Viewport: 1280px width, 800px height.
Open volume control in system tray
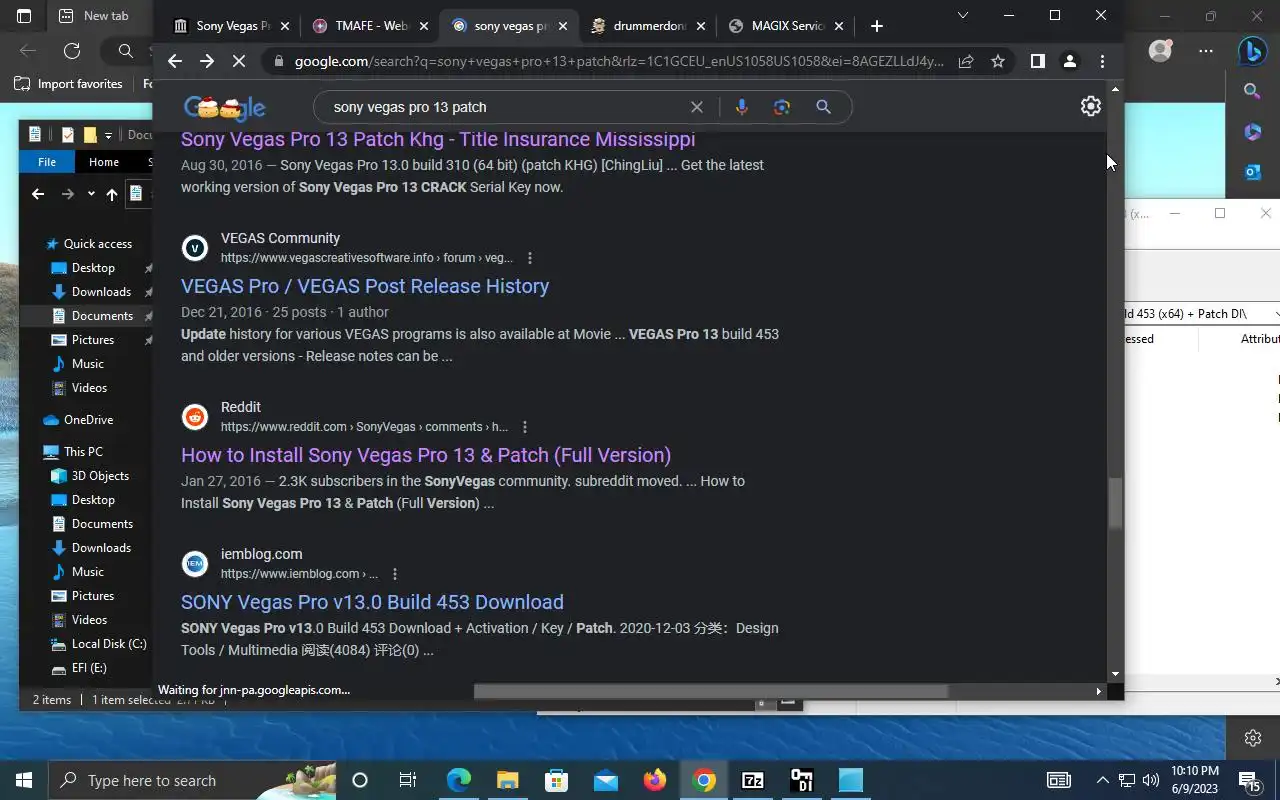(x=1150, y=780)
